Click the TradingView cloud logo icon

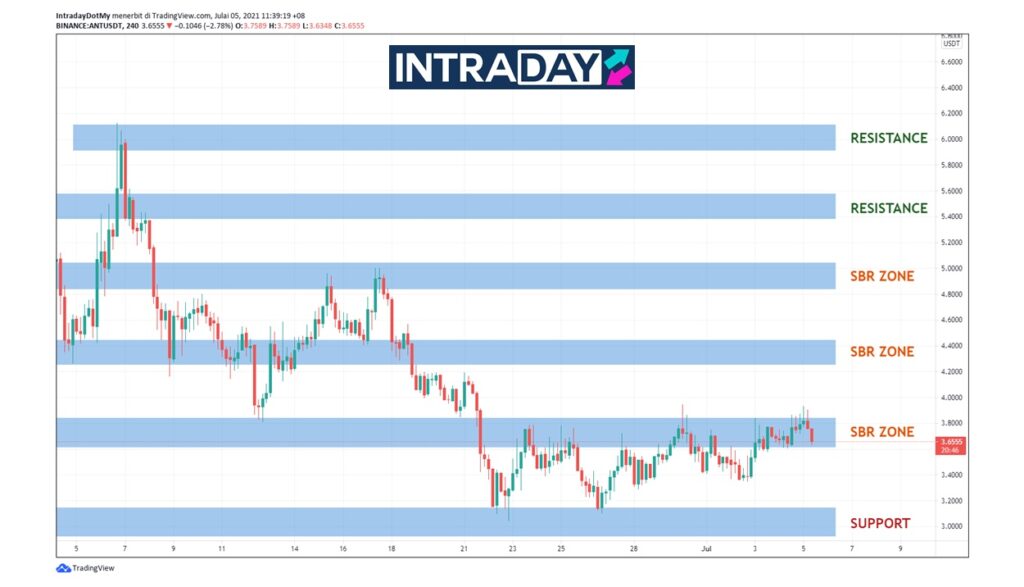tap(63, 569)
